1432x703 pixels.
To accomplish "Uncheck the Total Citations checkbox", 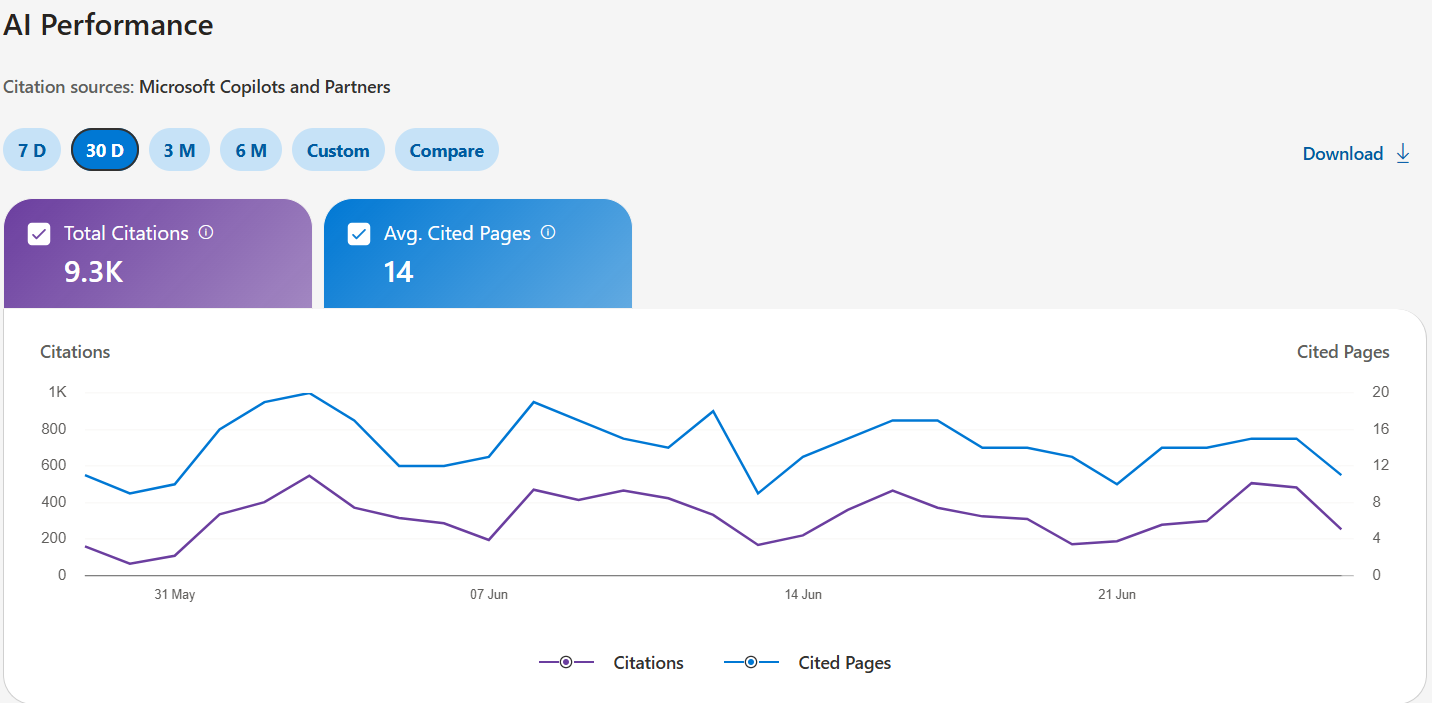I will (39, 234).
